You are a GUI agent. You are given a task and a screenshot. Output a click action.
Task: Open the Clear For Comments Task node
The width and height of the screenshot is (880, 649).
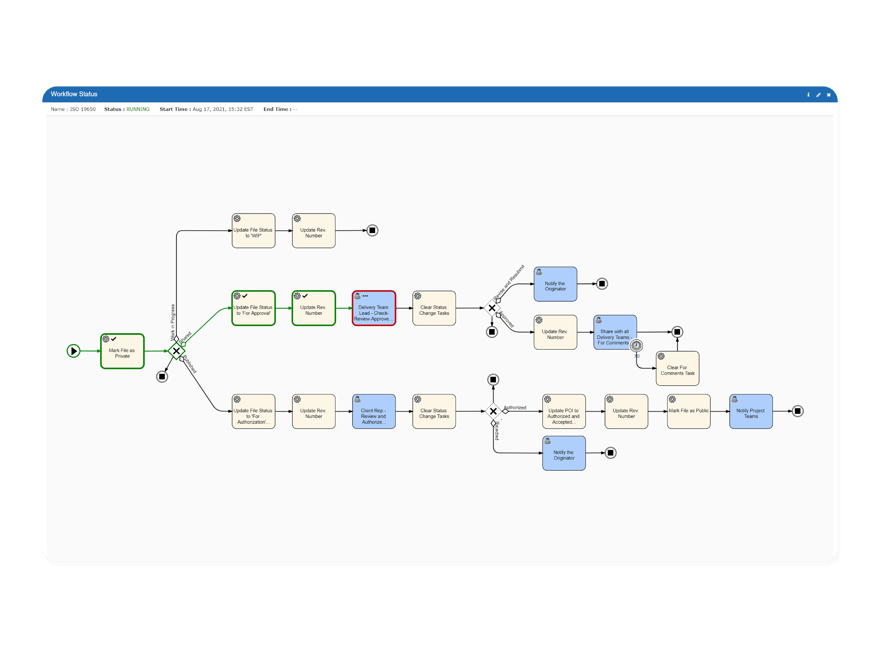pos(677,368)
